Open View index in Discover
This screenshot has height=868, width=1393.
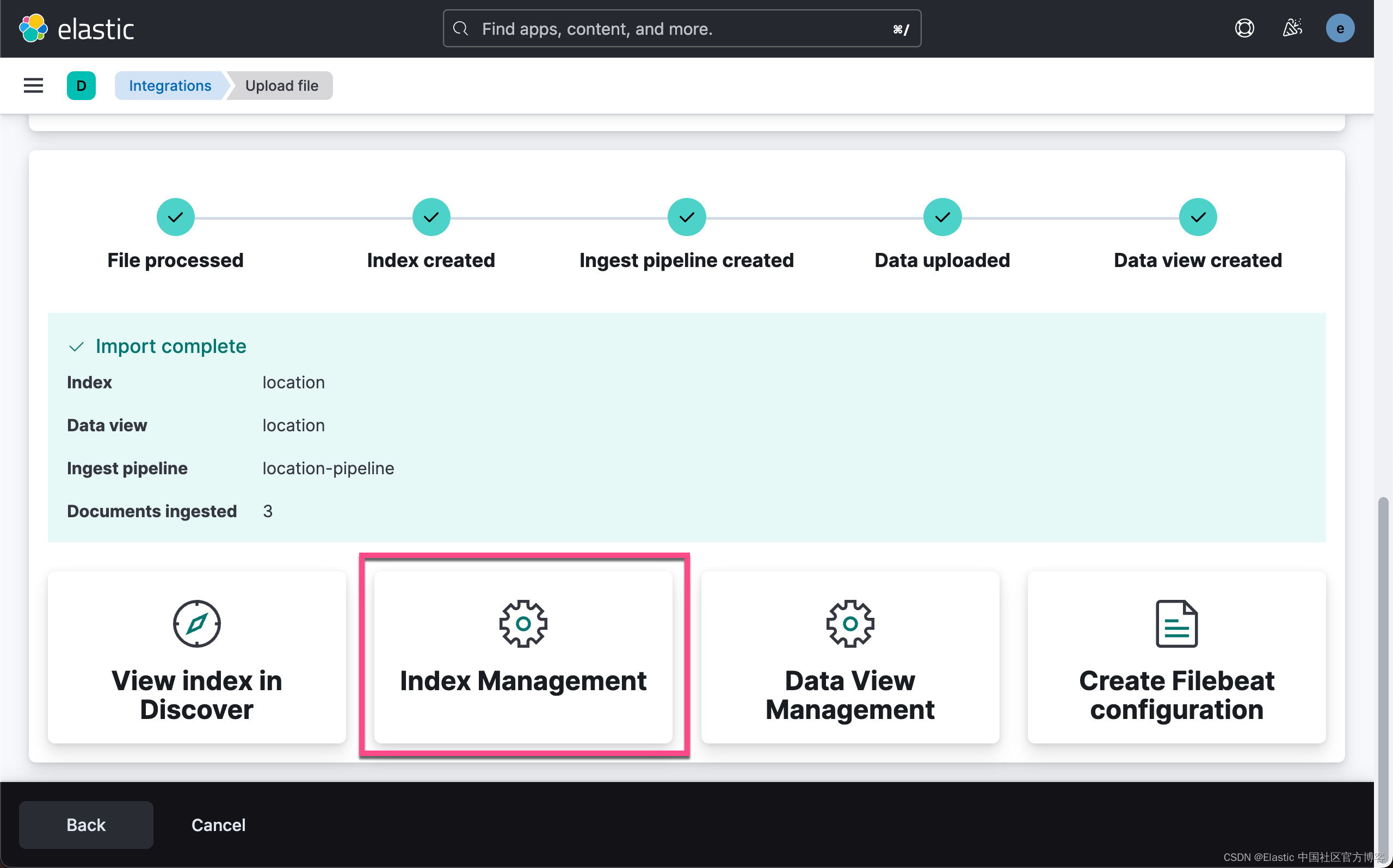(x=196, y=658)
